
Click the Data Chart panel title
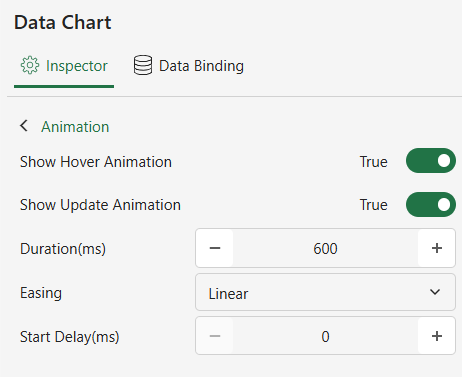[63, 23]
